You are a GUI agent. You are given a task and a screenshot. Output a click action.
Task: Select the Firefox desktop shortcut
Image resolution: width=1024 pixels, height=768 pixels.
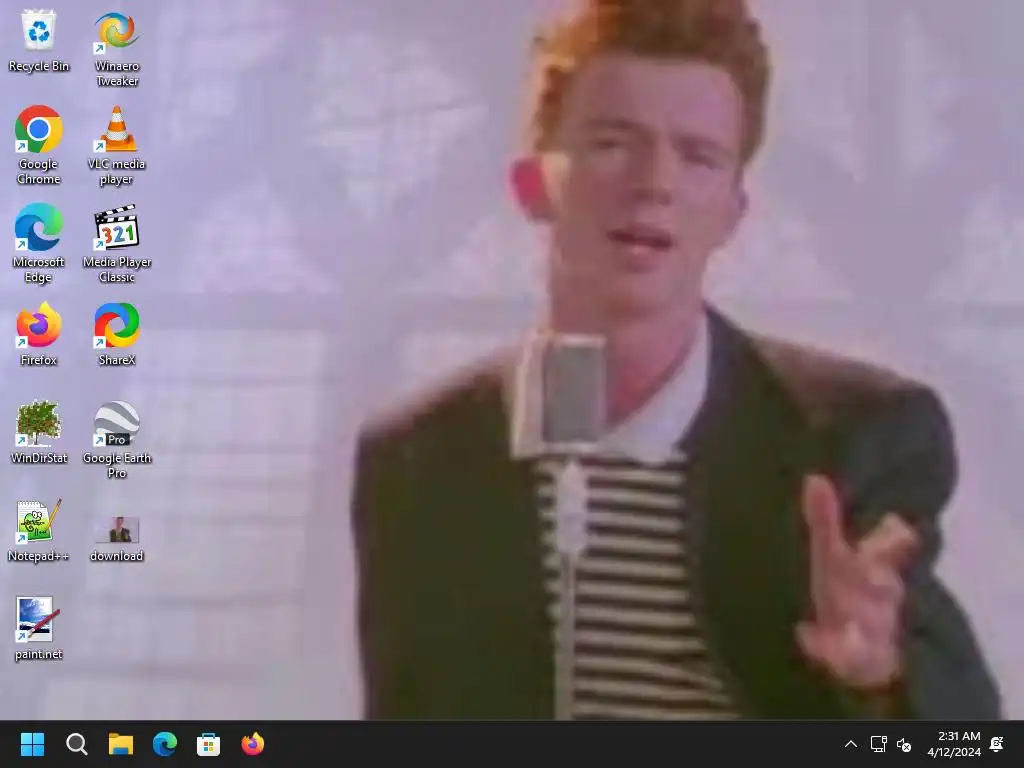tap(39, 334)
